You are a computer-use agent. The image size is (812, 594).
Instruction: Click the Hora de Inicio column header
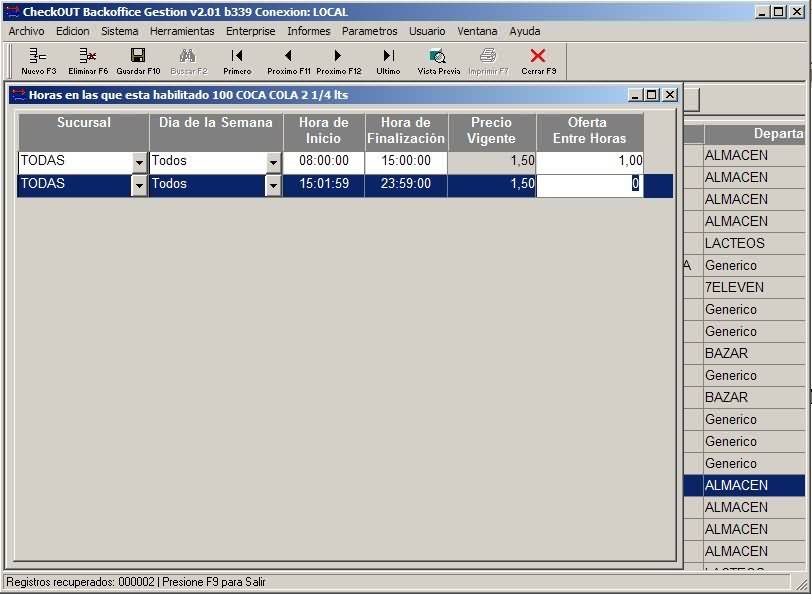click(324, 132)
